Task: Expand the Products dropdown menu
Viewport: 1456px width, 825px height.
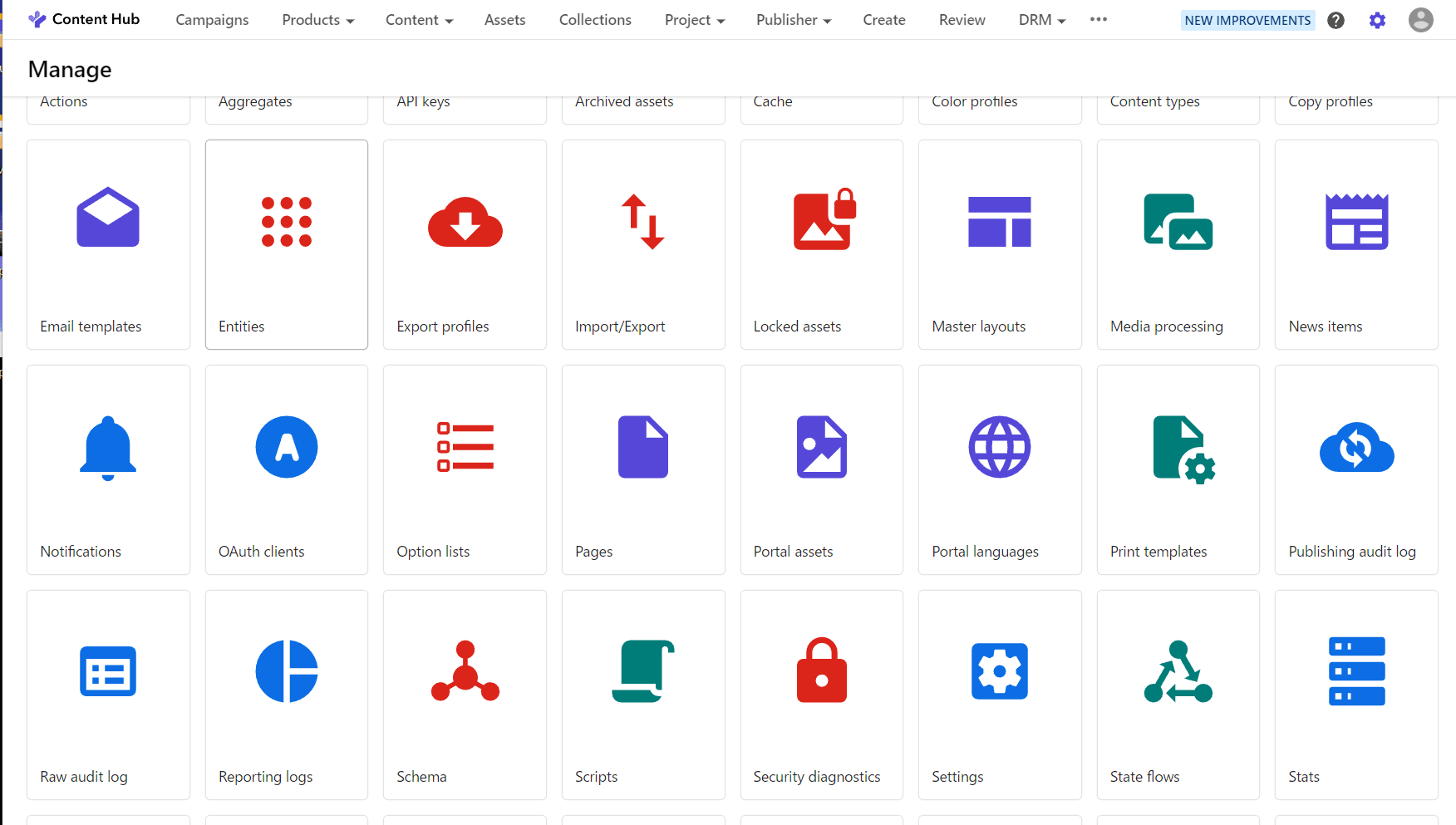Action: point(318,20)
